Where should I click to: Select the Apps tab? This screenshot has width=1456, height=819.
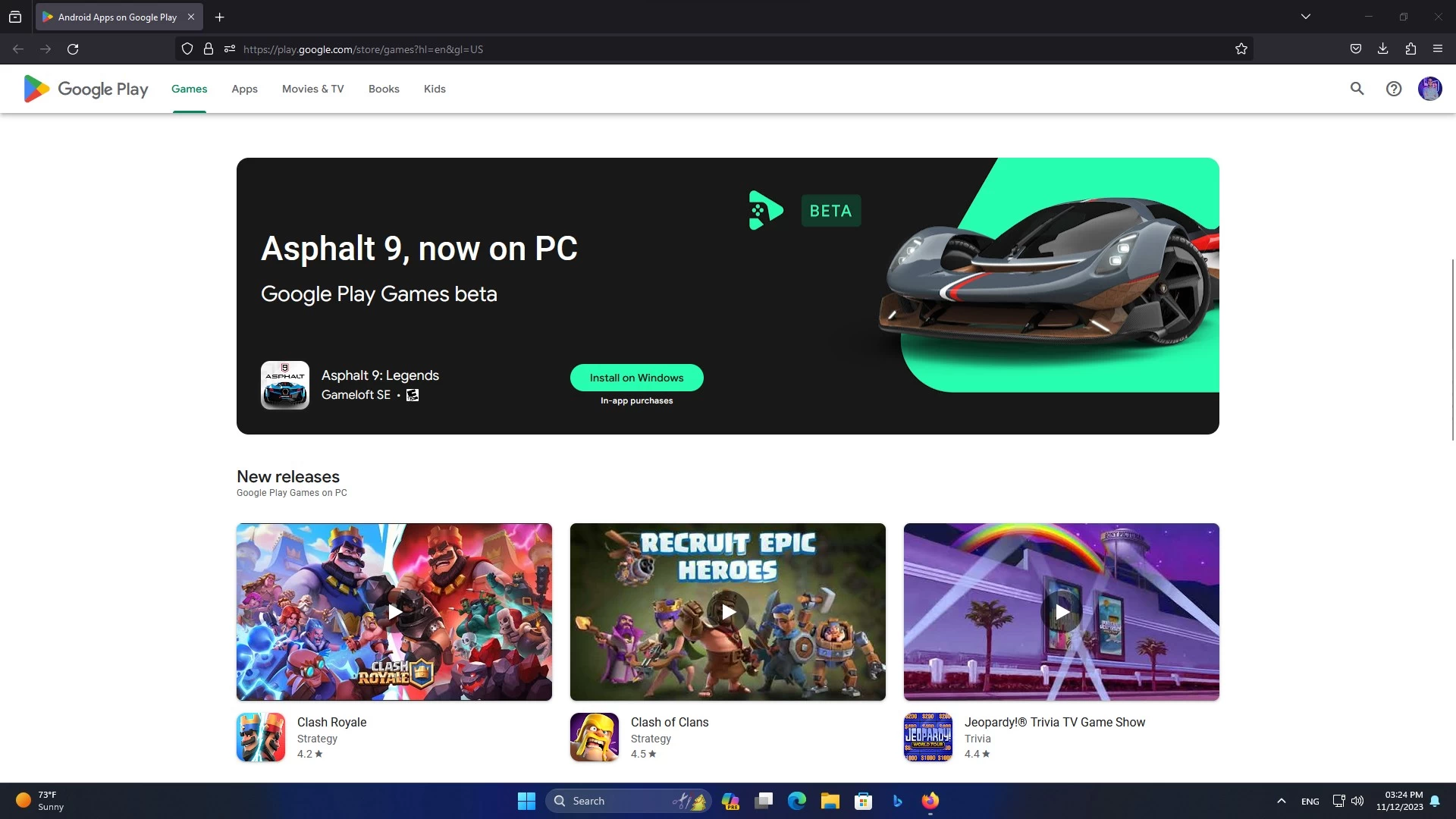click(x=244, y=89)
